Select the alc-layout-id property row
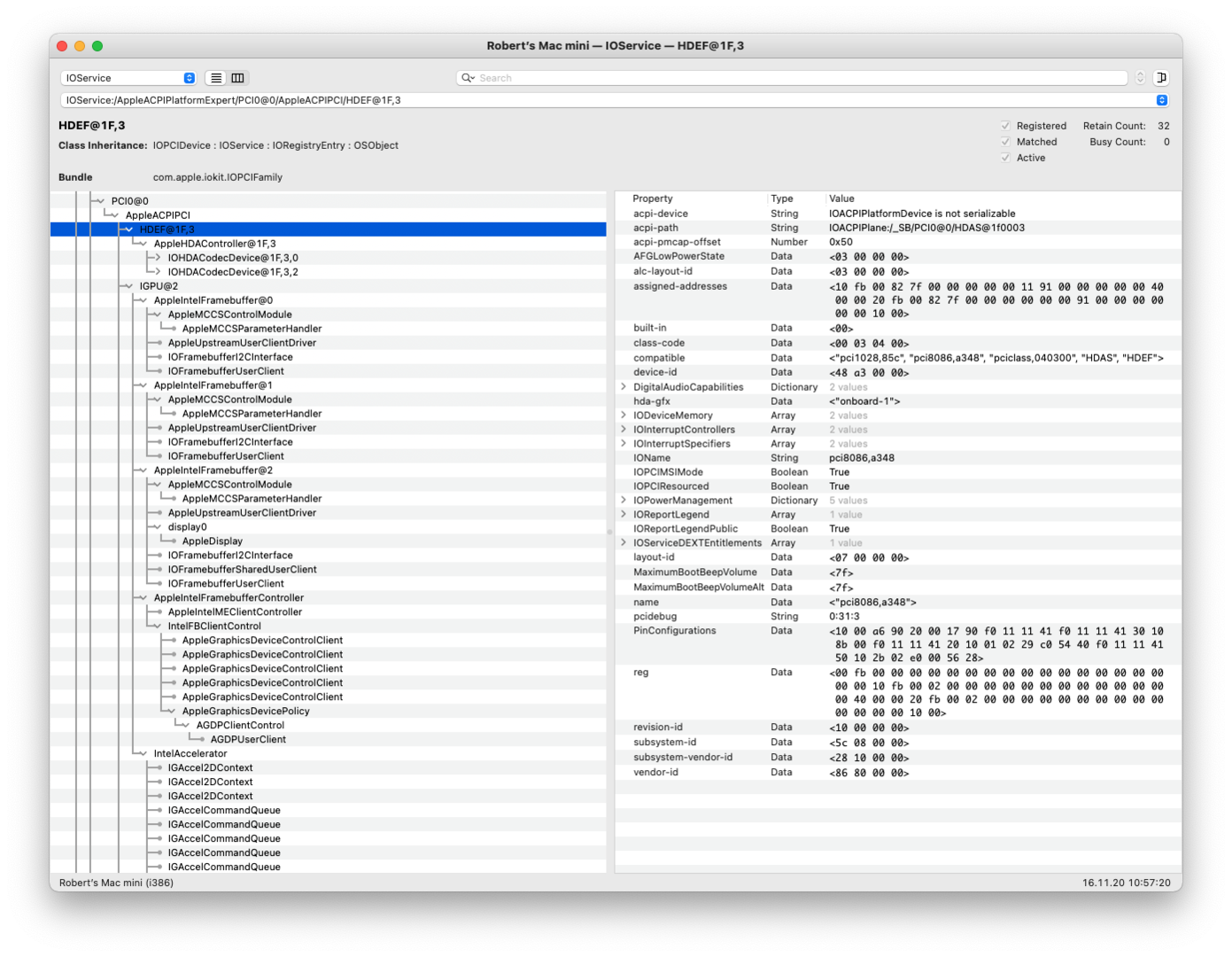1232x957 pixels. [x=898, y=271]
